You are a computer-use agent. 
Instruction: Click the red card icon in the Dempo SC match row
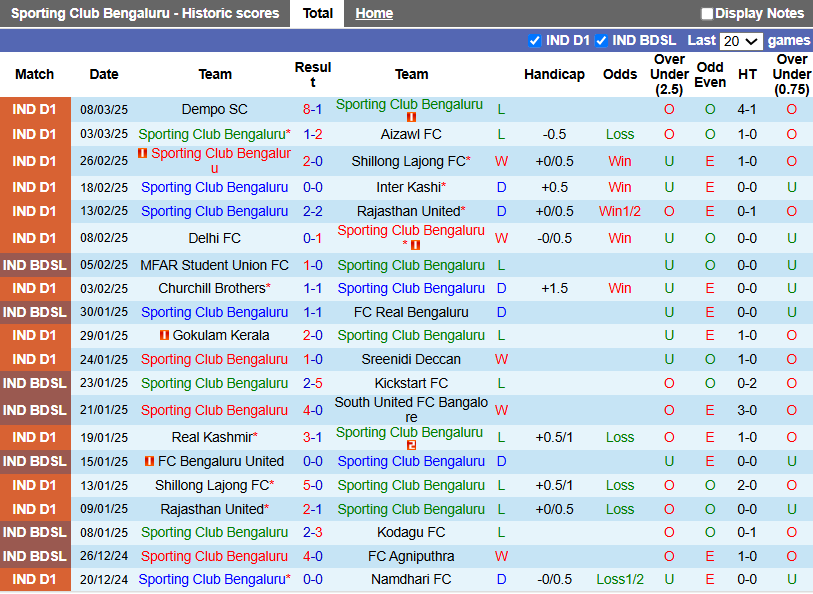pyautogui.click(x=411, y=117)
